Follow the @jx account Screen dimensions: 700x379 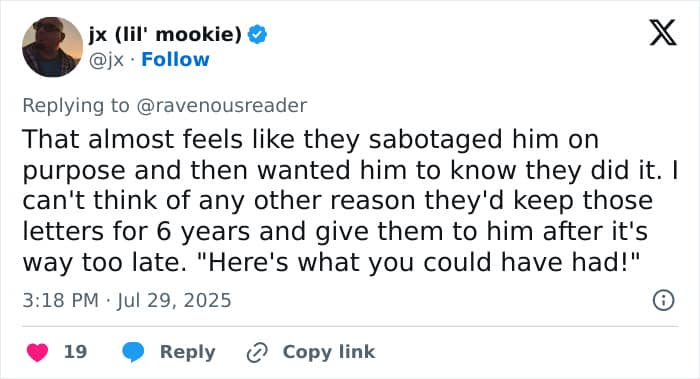[x=175, y=59]
